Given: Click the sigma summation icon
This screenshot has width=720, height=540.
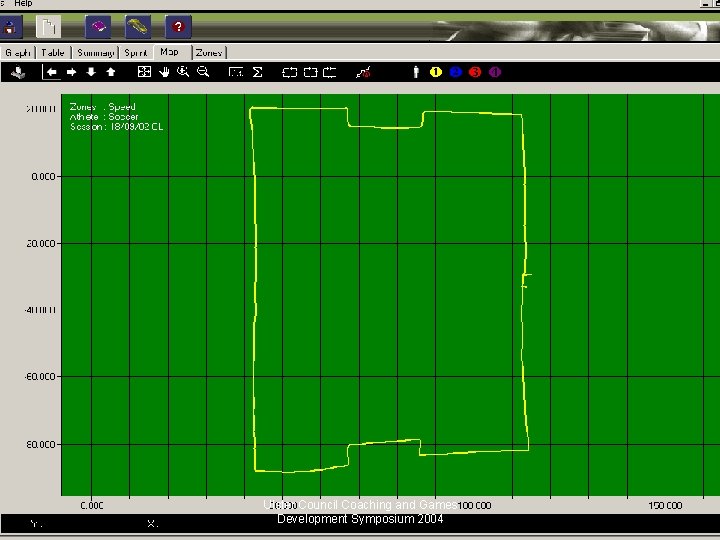Looking at the screenshot, I should 258,72.
